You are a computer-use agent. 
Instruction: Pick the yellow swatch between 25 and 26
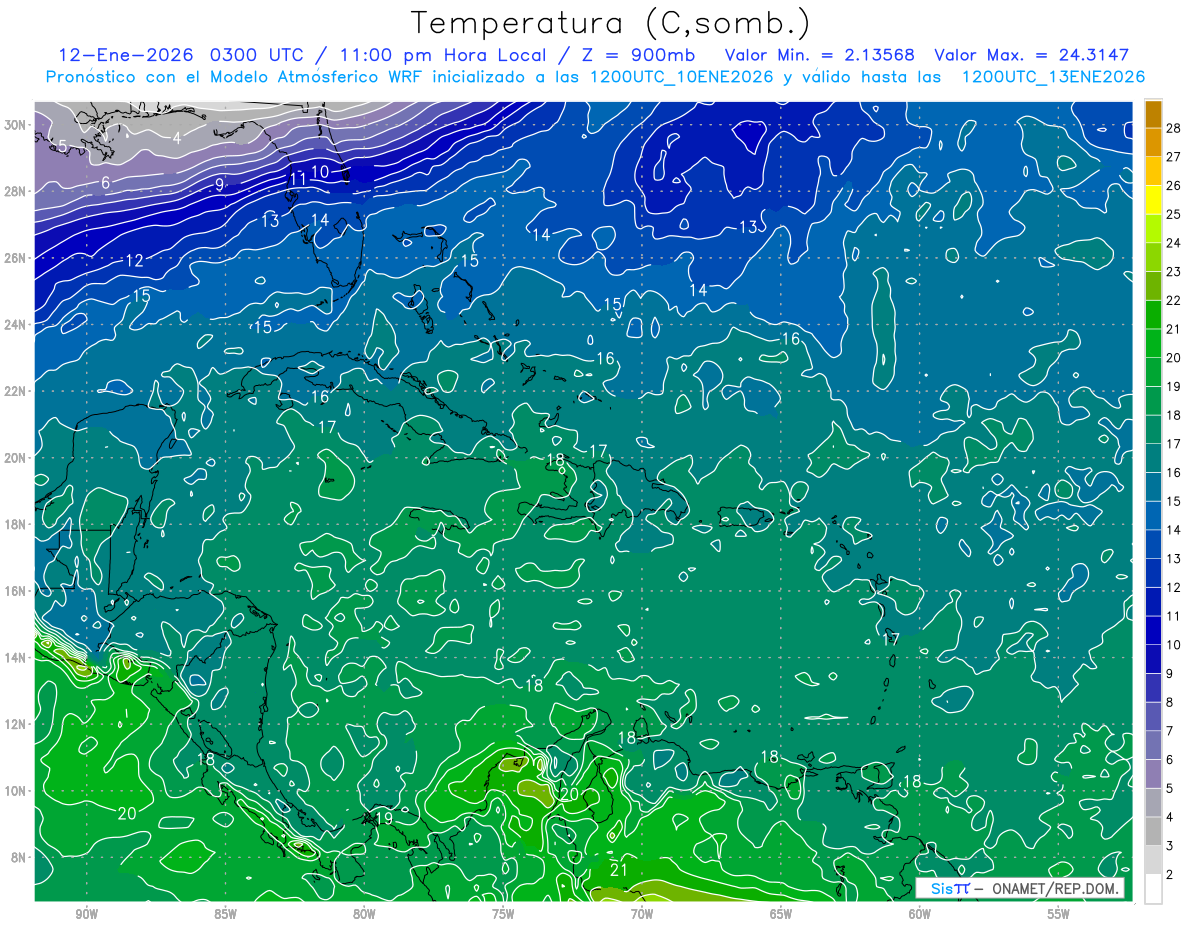tap(1153, 200)
